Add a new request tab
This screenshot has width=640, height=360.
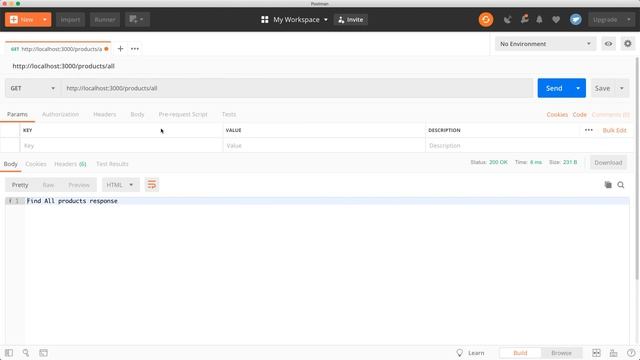pyautogui.click(x=120, y=49)
